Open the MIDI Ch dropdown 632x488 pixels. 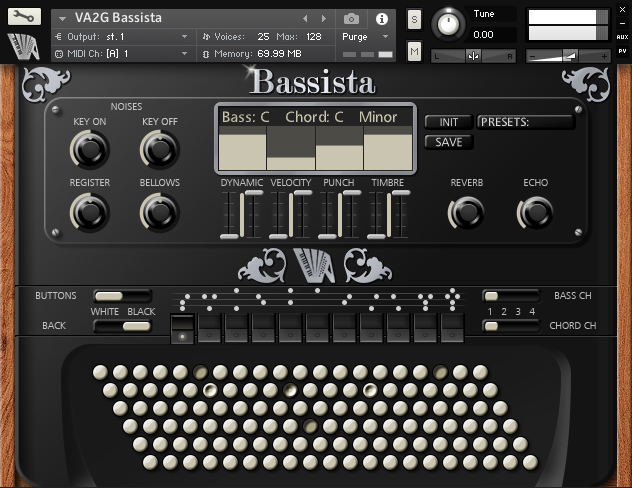[x=120, y=53]
